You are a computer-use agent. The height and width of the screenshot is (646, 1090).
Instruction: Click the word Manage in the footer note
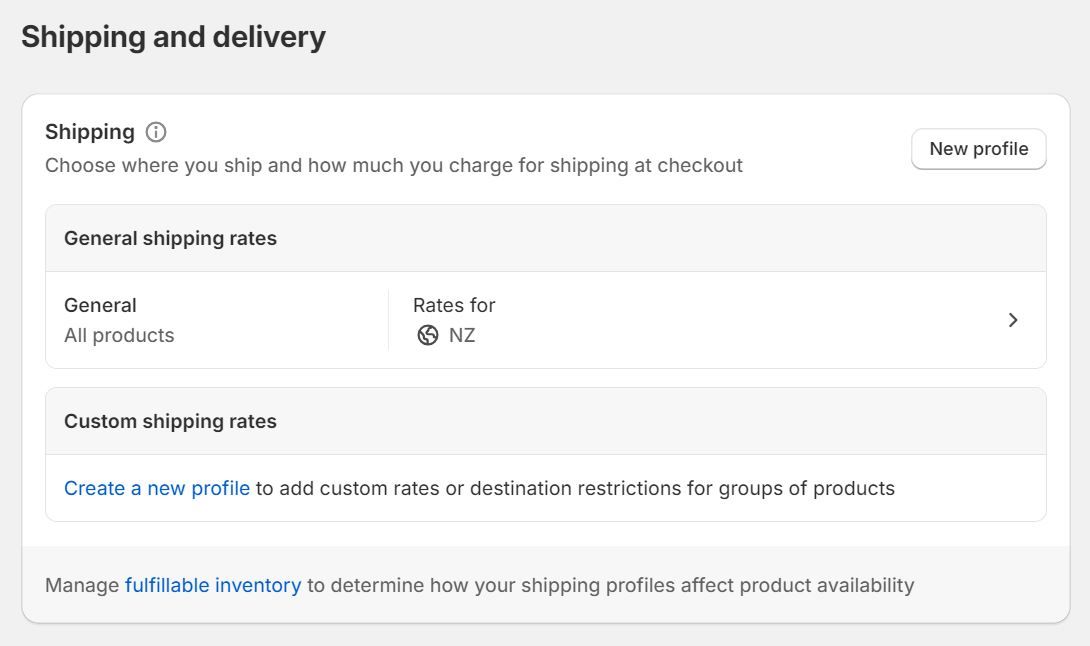pyautogui.click(x=82, y=585)
